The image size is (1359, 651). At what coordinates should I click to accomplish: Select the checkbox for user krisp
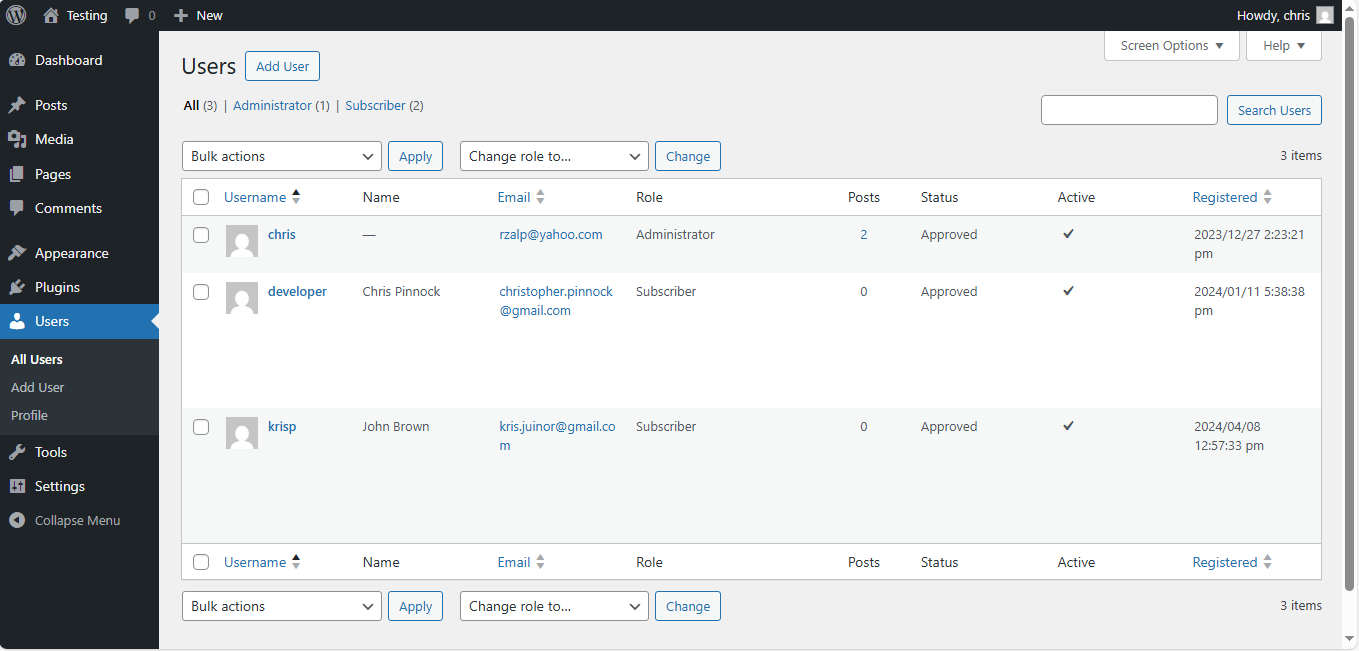[x=200, y=426]
